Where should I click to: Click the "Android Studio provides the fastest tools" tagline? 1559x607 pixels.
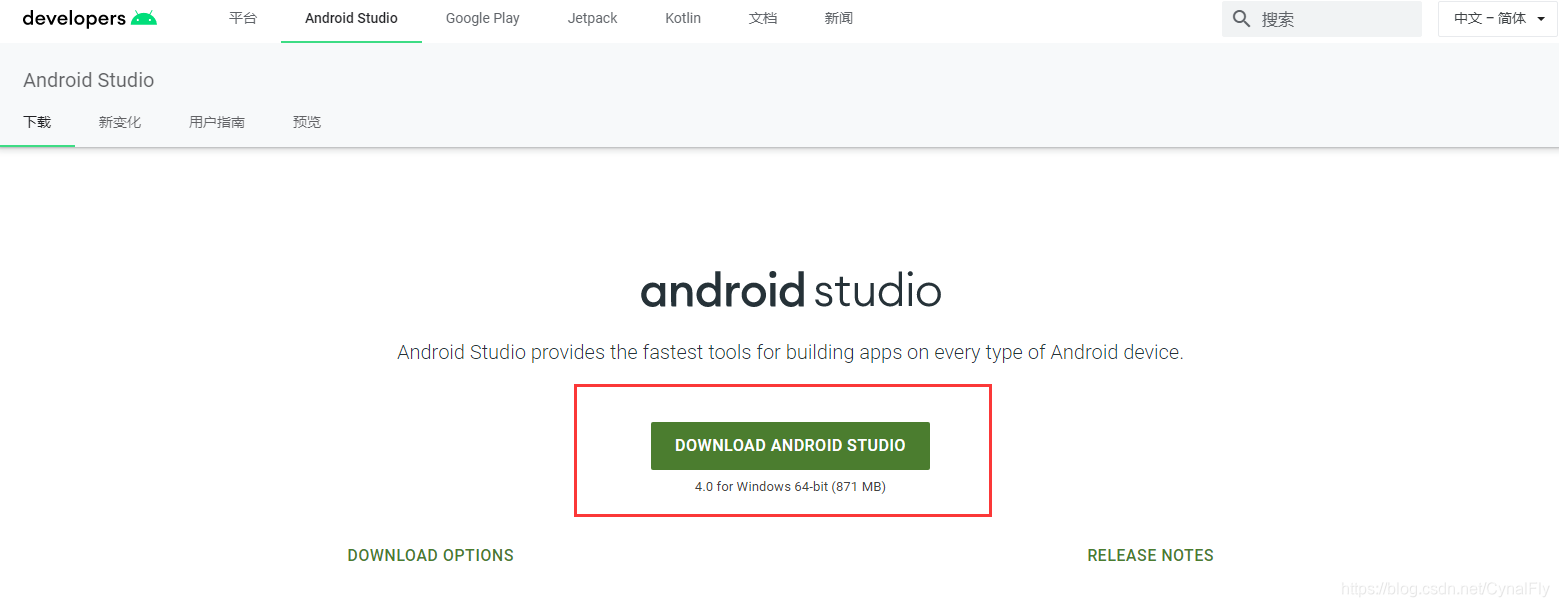coord(790,352)
